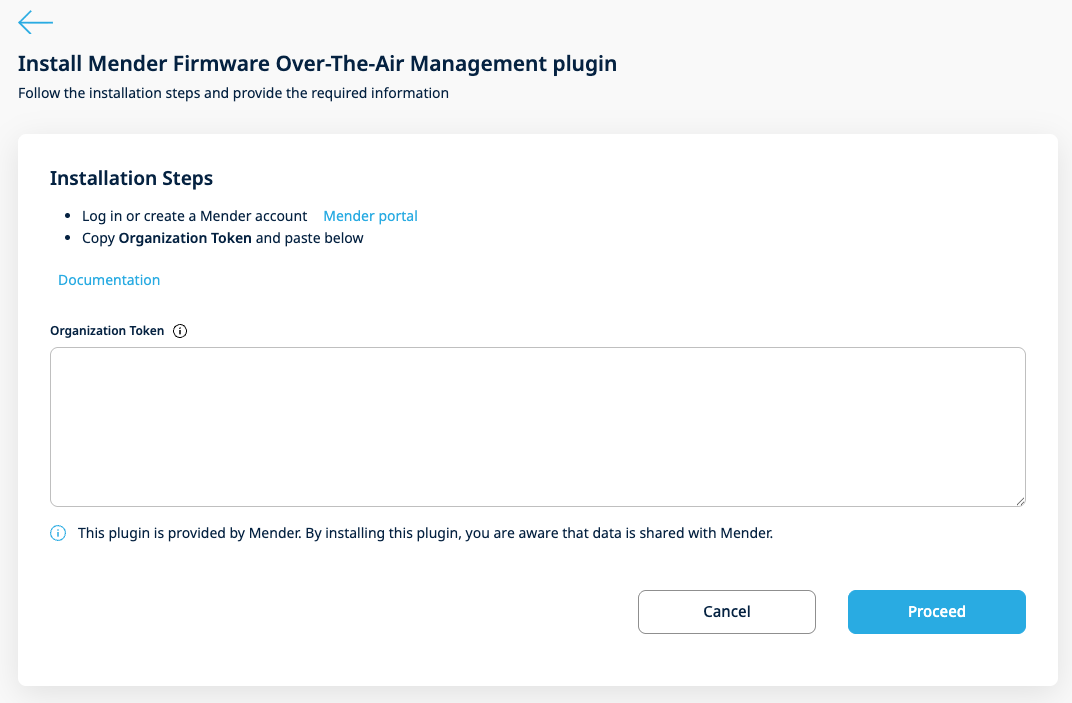Open the Mender portal link
This screenshot has width=1072, height=703.
tap(370, 216)
